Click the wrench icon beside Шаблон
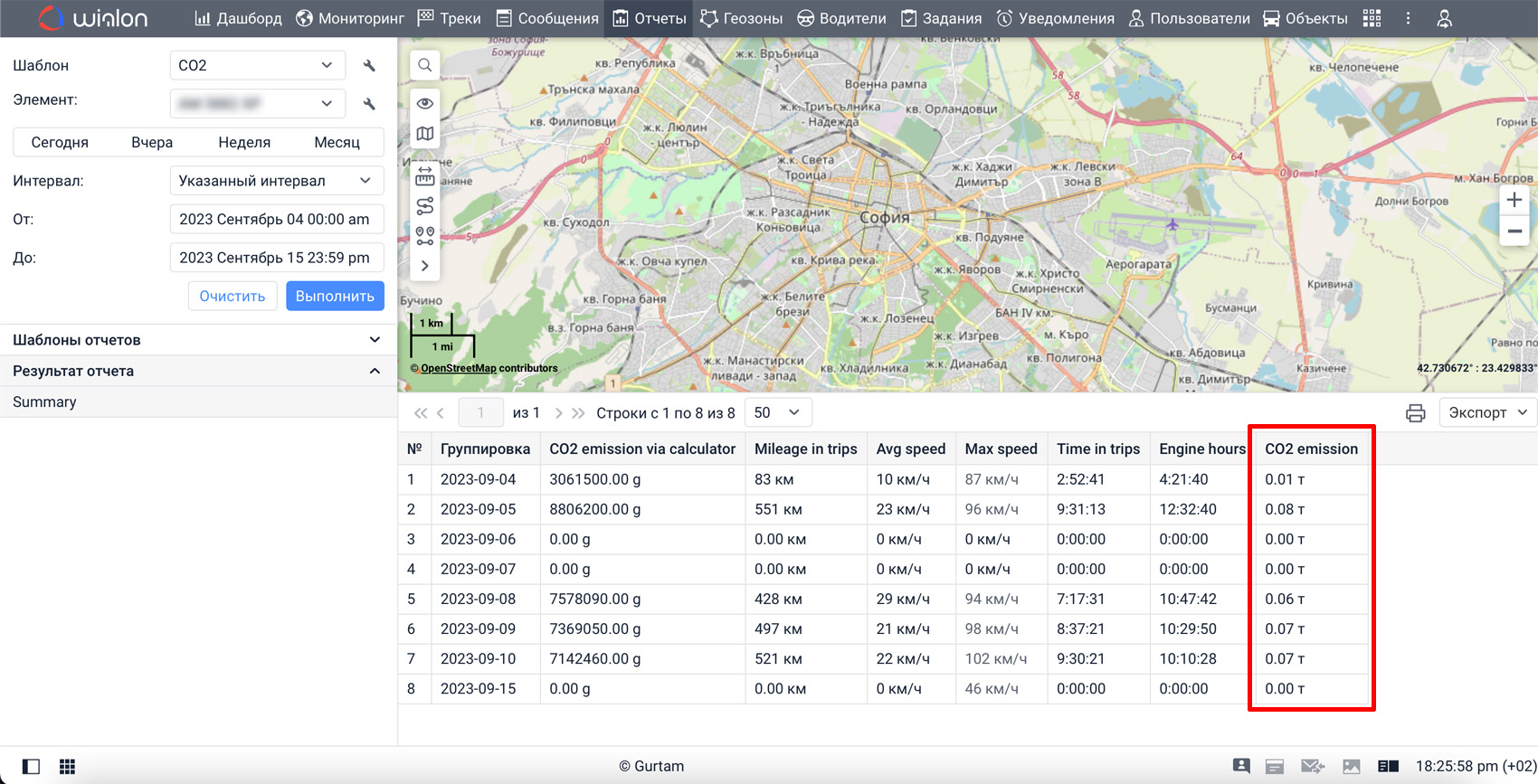1538x784 pixels. [x=369, y=66]
